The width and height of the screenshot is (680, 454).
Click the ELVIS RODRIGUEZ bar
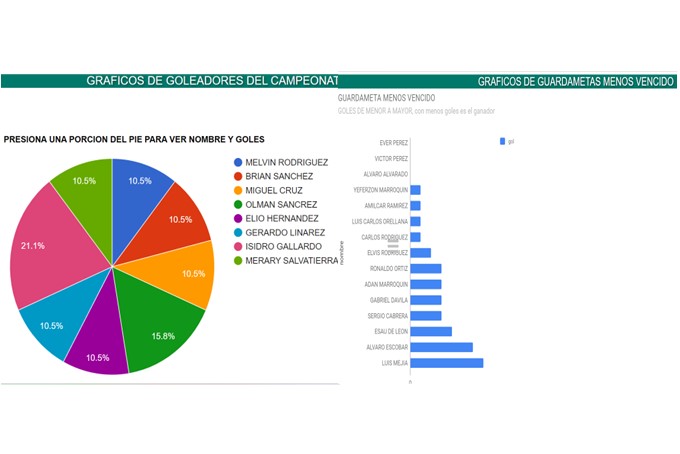coord(421,253)
